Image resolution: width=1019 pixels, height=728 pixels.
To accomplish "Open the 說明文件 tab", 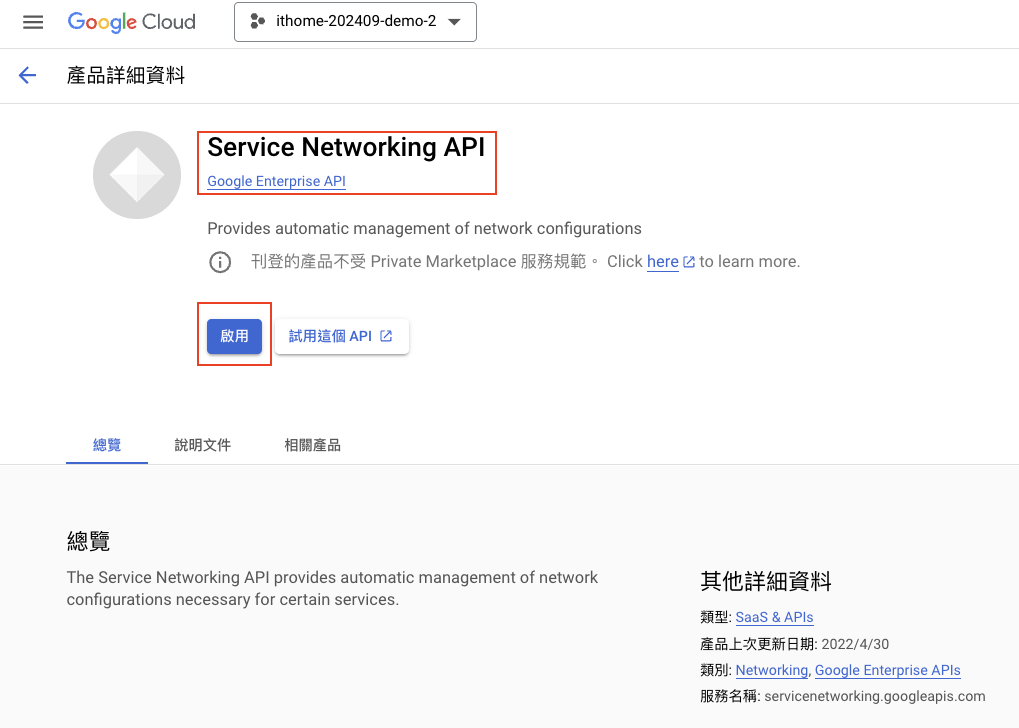I will (x=202, y=445).
